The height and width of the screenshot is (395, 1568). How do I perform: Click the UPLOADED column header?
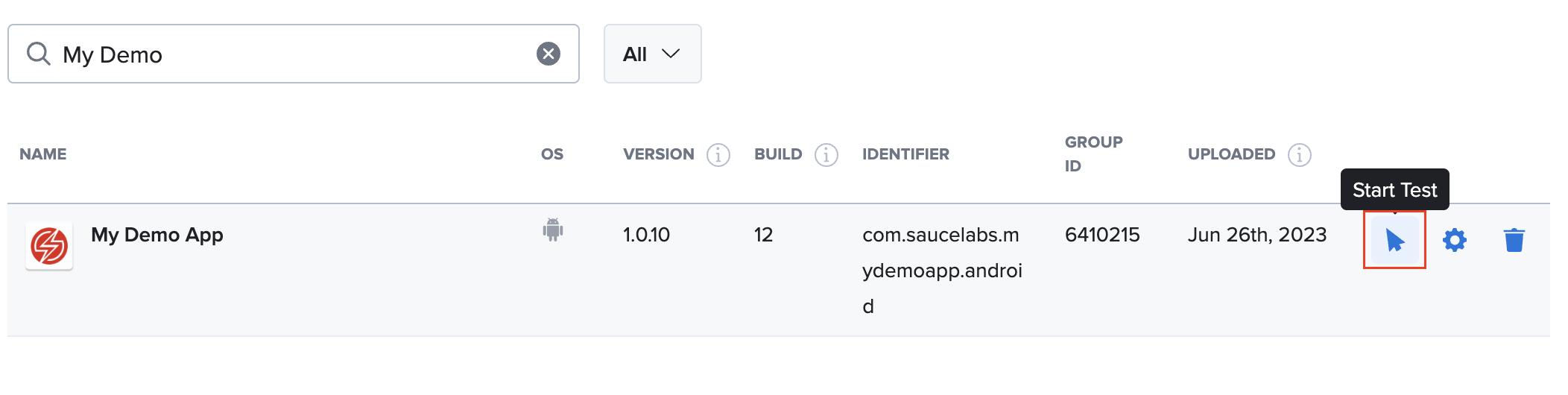pos(1231,154)
